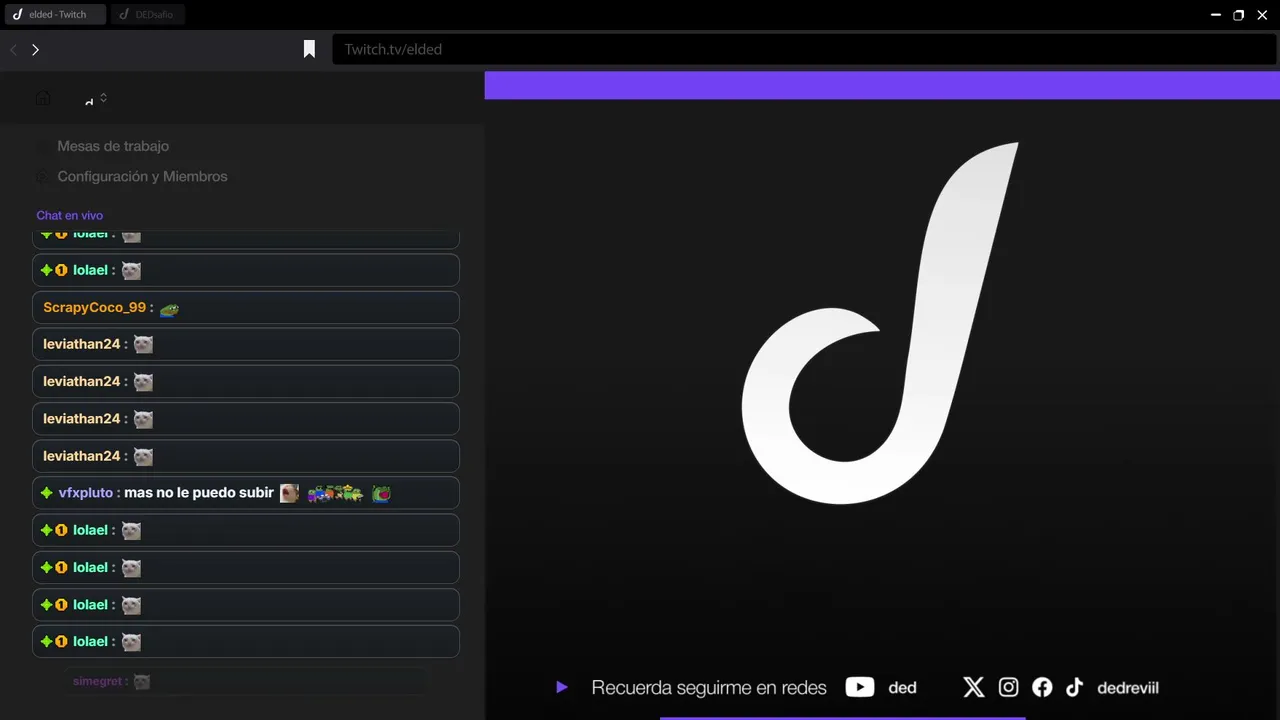This screenshot has height=720, width=1280.
Task: Click the YouTube icon
Action: [x=860, y=687]
